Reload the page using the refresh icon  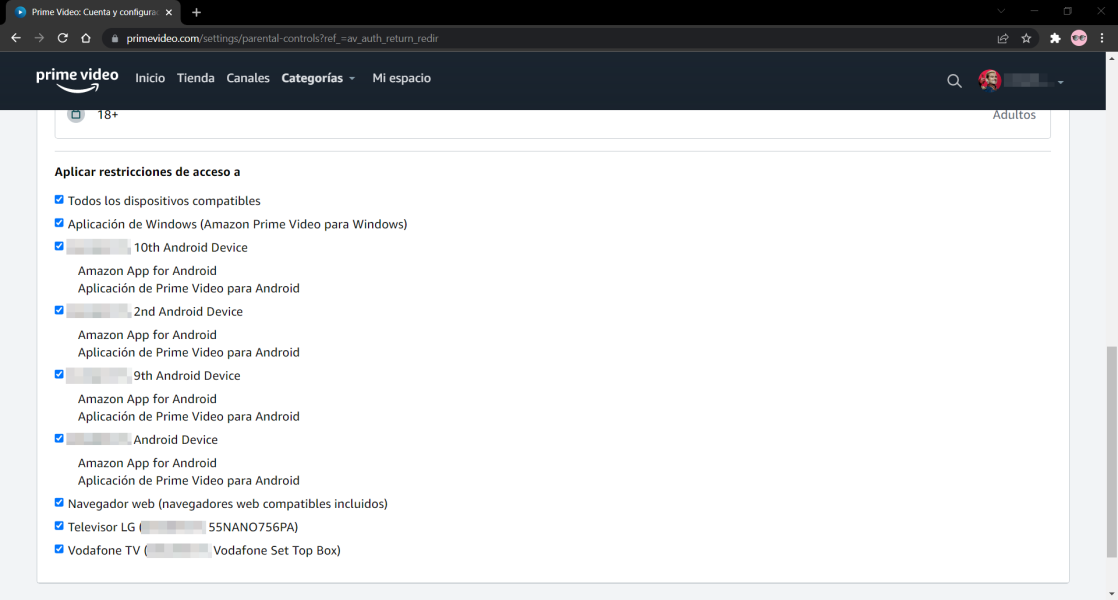(x=62, y=38)
